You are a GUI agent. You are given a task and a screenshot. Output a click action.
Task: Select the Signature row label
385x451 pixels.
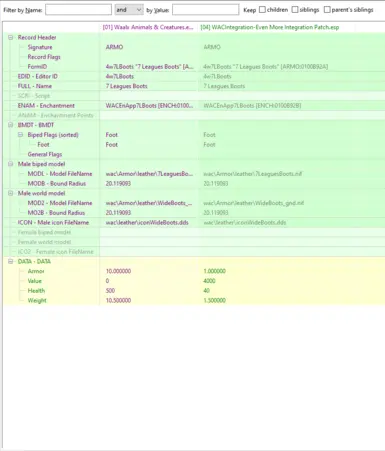40,47
